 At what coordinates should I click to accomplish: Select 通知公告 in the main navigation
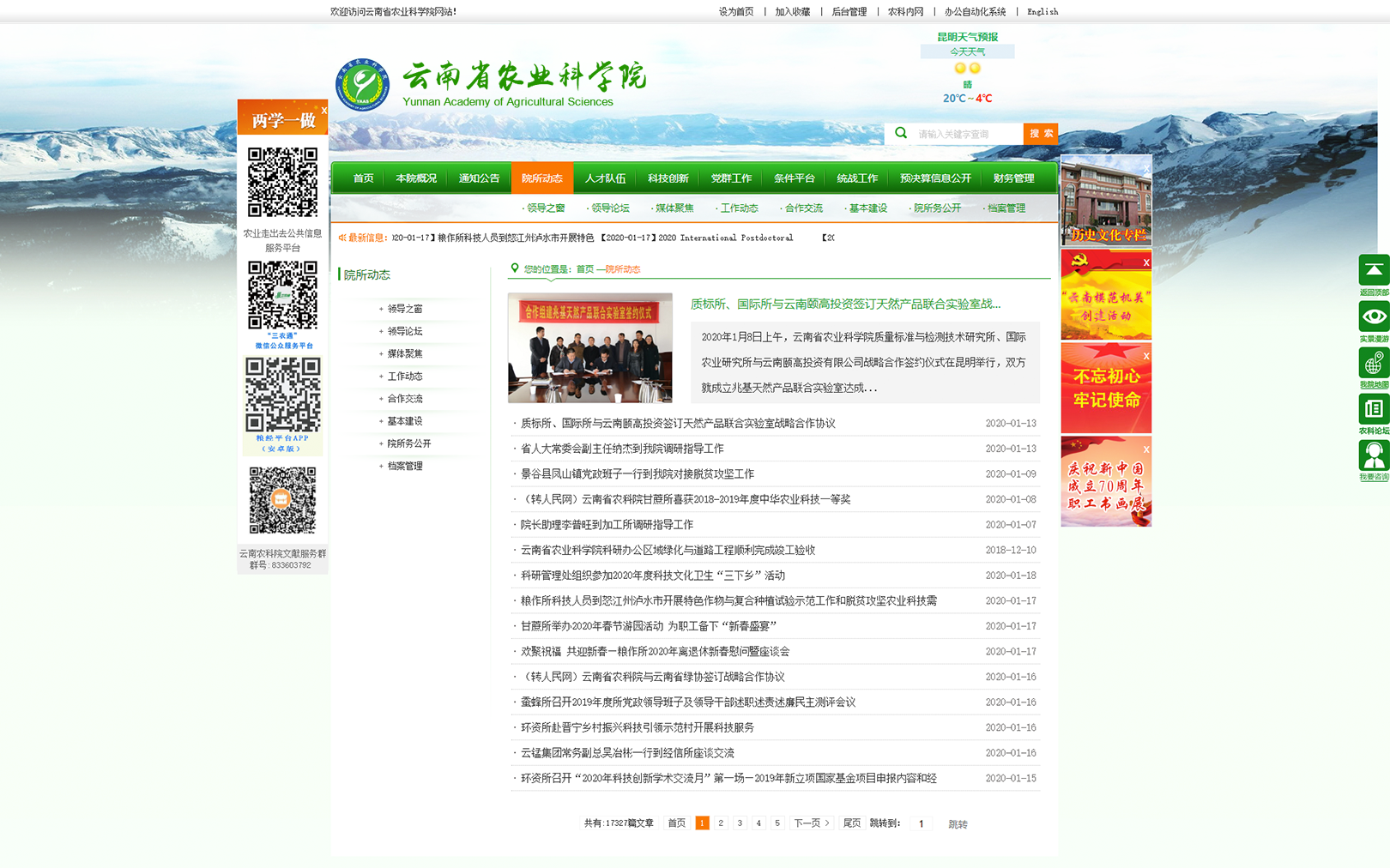(x=479, y=178)
